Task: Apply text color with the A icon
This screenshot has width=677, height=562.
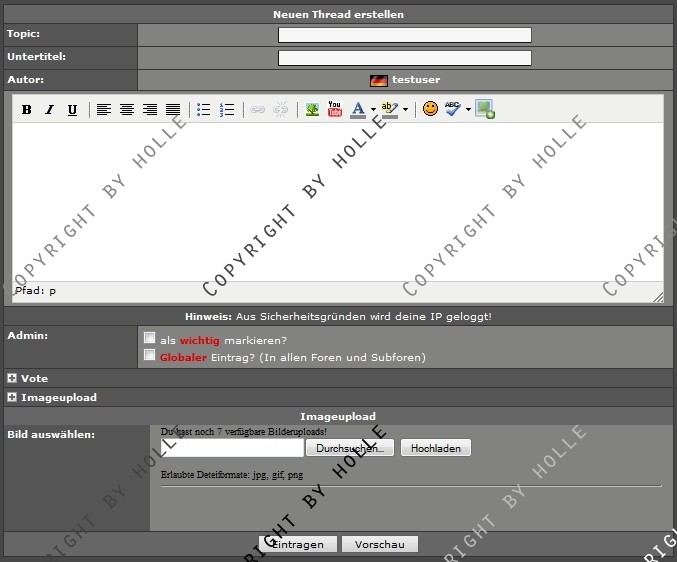Action: click(358, 110)
